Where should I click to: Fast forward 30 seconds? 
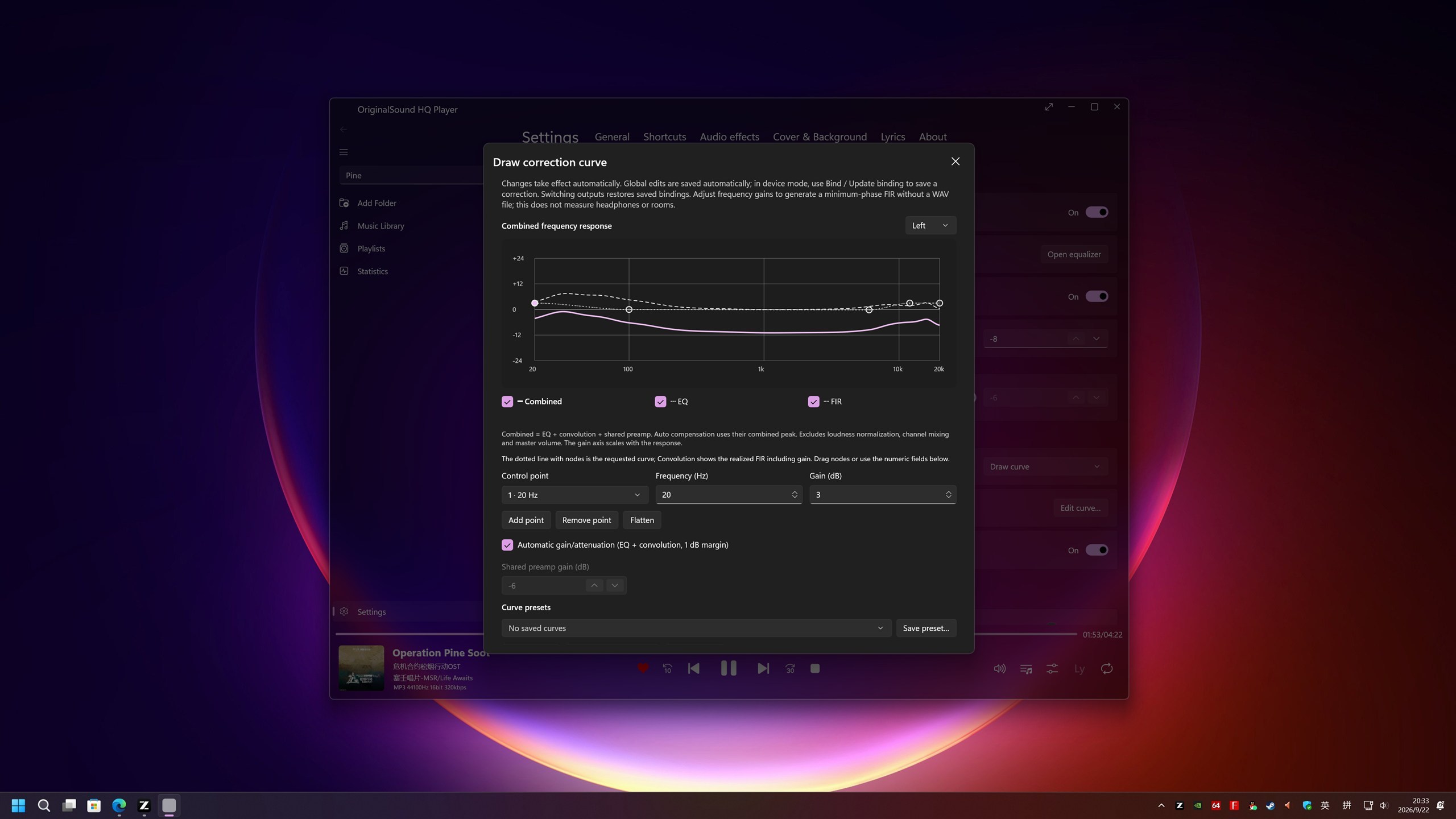point(790,669)
